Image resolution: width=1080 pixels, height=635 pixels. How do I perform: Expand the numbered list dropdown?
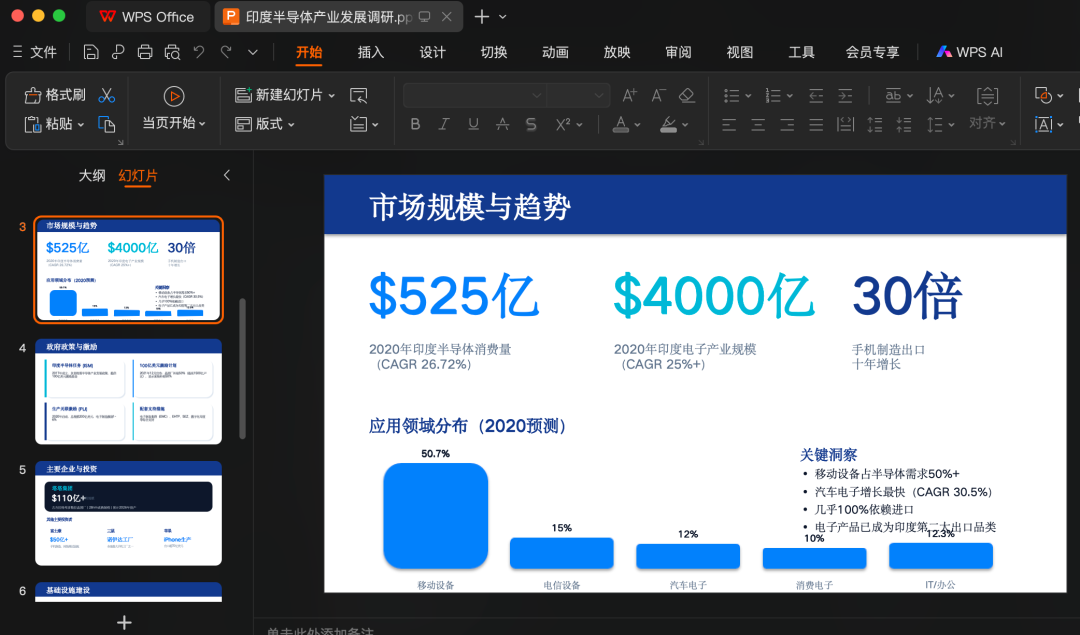click(789, 96)
